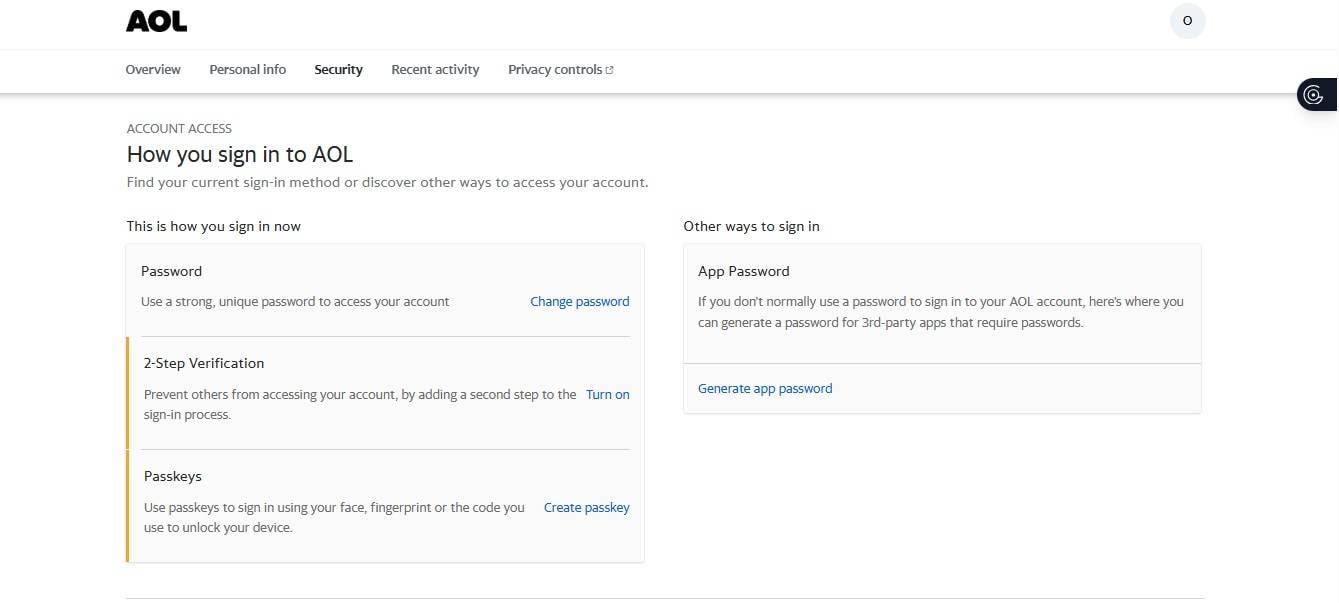Open Privacy controls
Viewport: 1339px width, 603px height.
(554, 69)
